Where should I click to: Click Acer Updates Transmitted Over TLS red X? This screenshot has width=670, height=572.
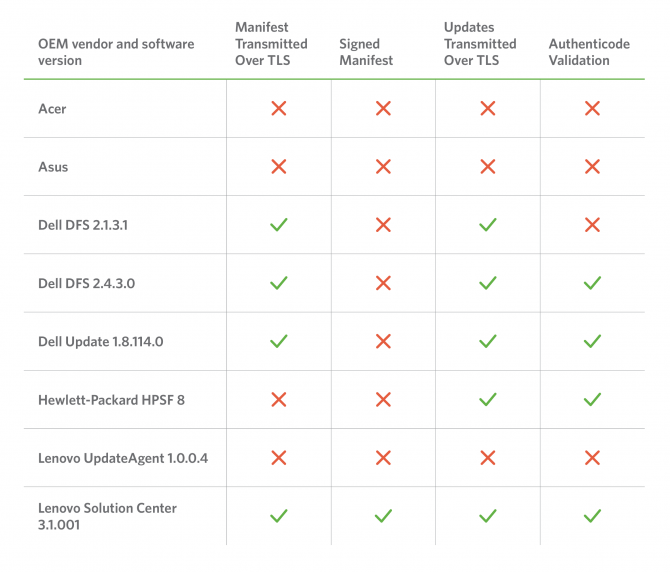[488, 109]
